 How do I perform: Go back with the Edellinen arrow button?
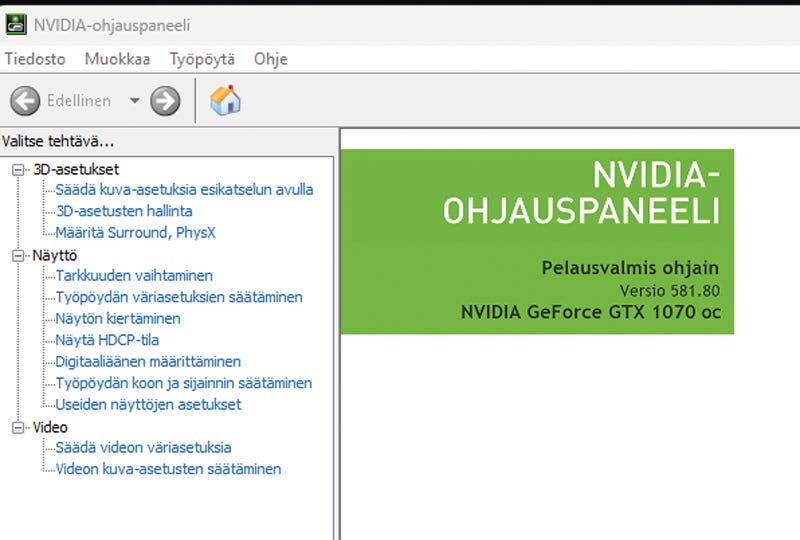coord(25,101)
